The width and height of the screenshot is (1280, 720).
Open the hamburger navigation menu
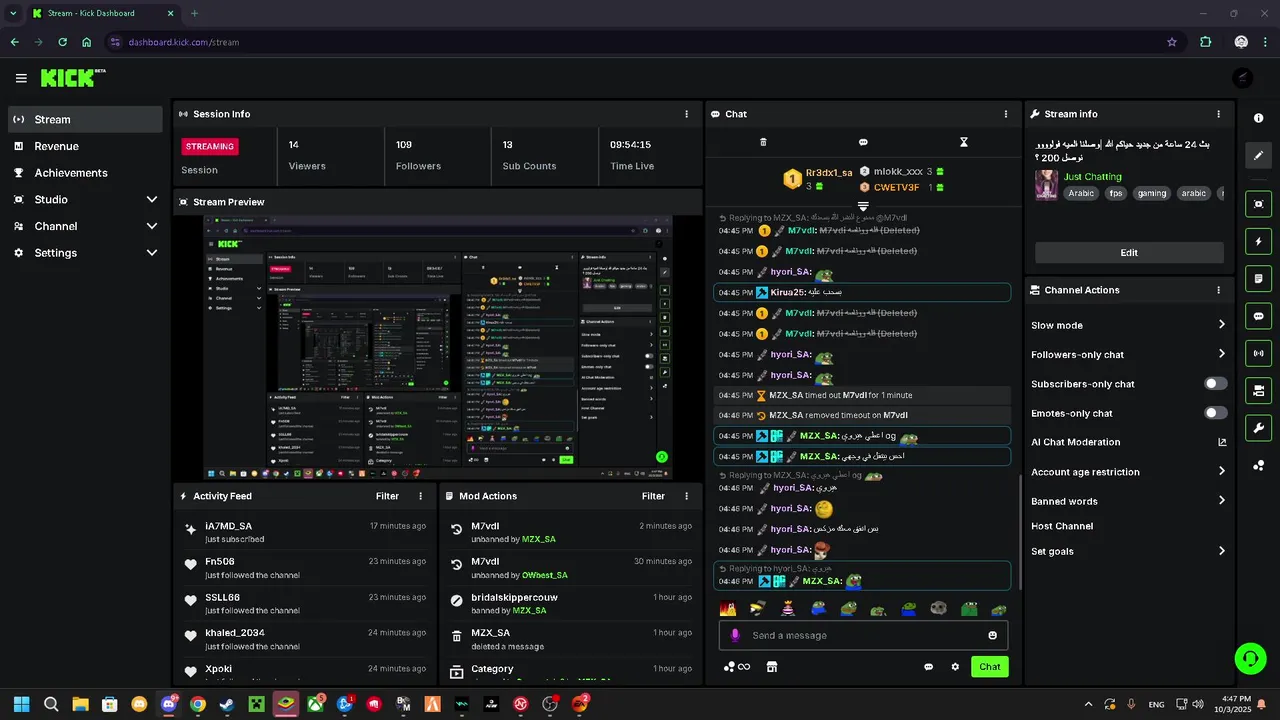click(21, 78)
